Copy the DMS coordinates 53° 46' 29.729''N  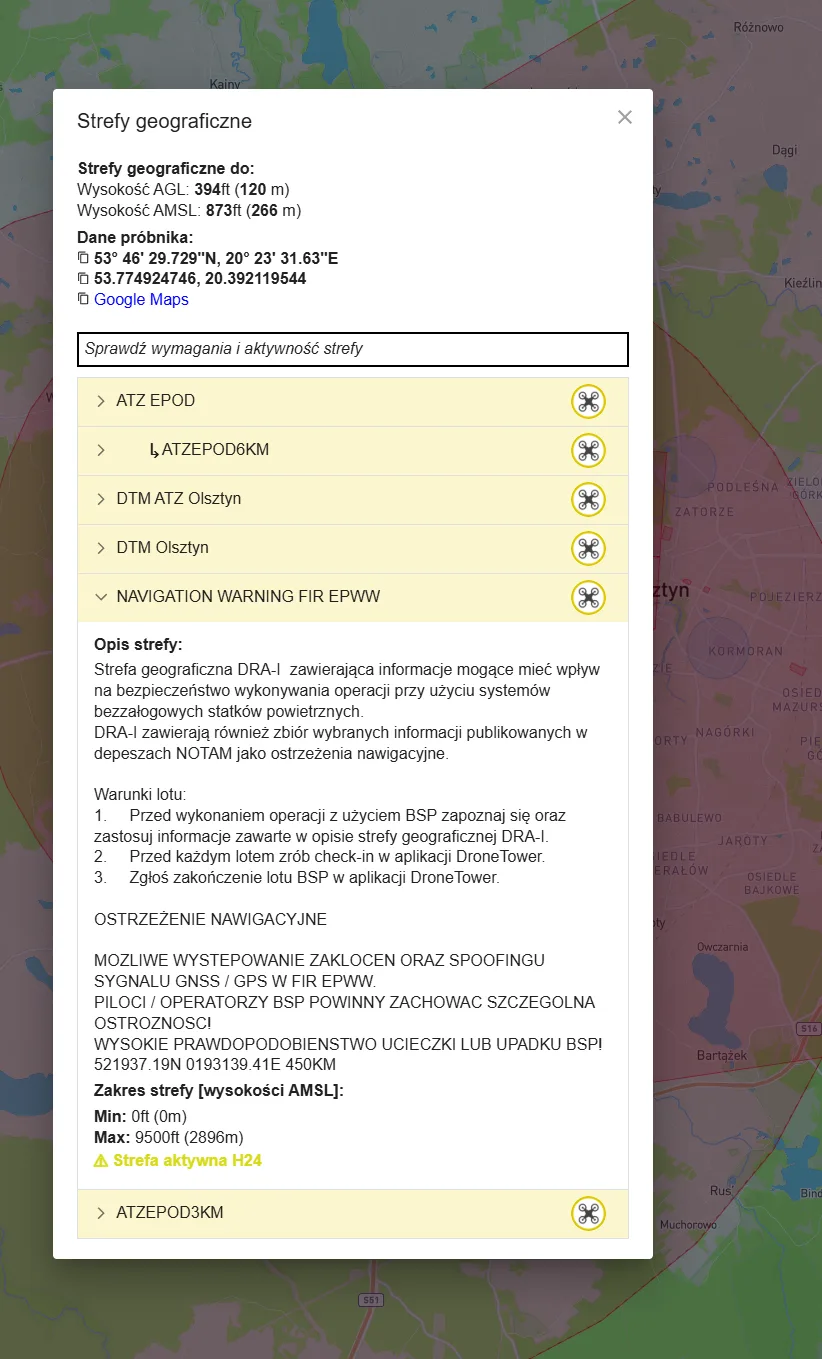(x=83, y=258)
